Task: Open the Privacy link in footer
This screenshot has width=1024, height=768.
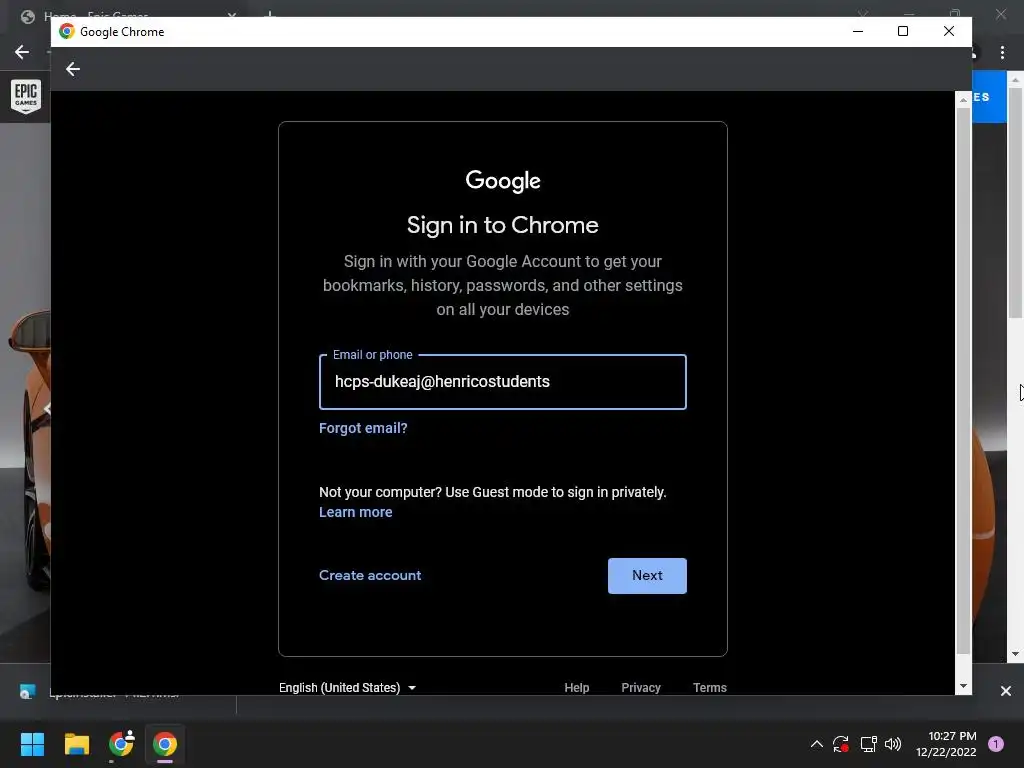Action: 641,688
